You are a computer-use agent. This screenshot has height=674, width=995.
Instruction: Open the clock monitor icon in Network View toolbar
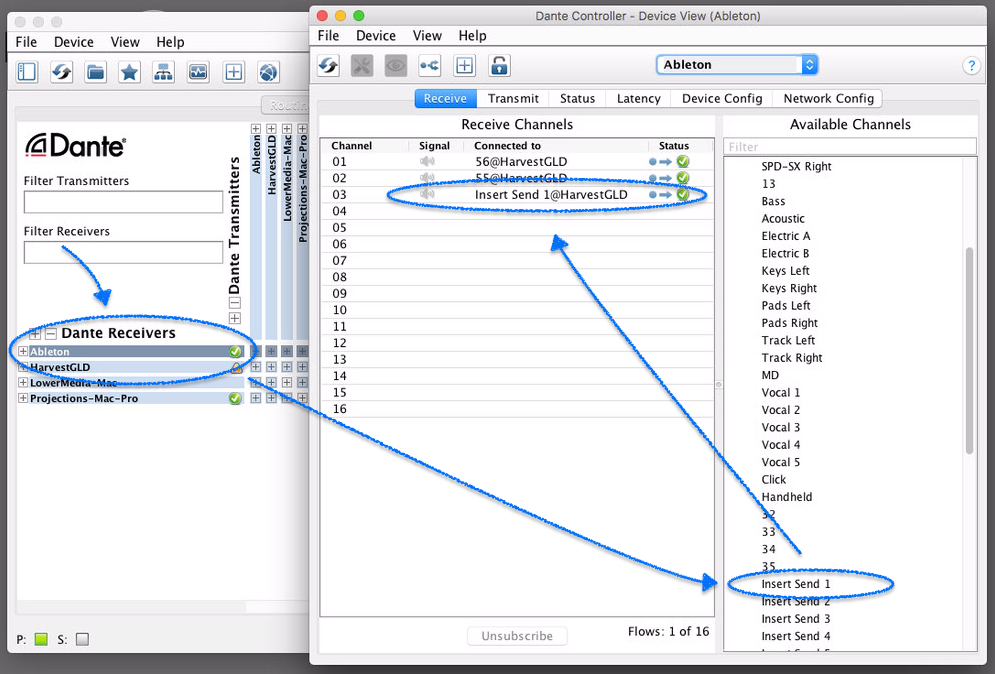click(198, 72)
